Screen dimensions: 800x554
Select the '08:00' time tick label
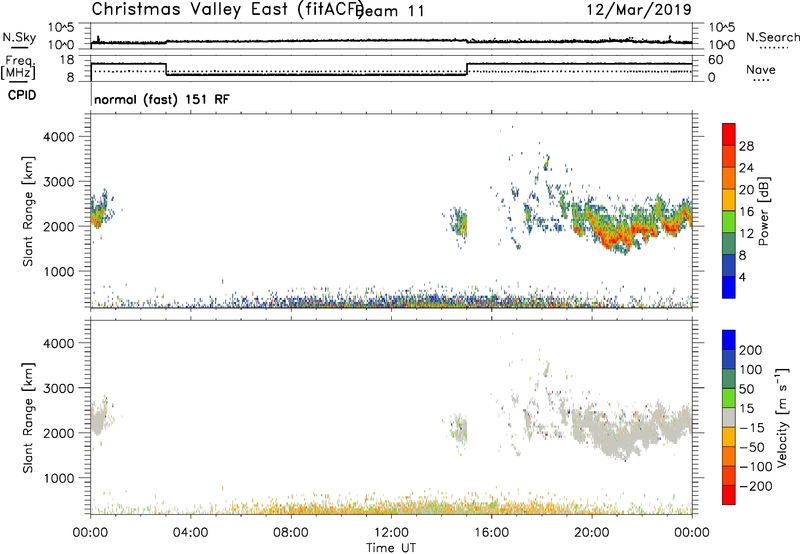(291, 533)
